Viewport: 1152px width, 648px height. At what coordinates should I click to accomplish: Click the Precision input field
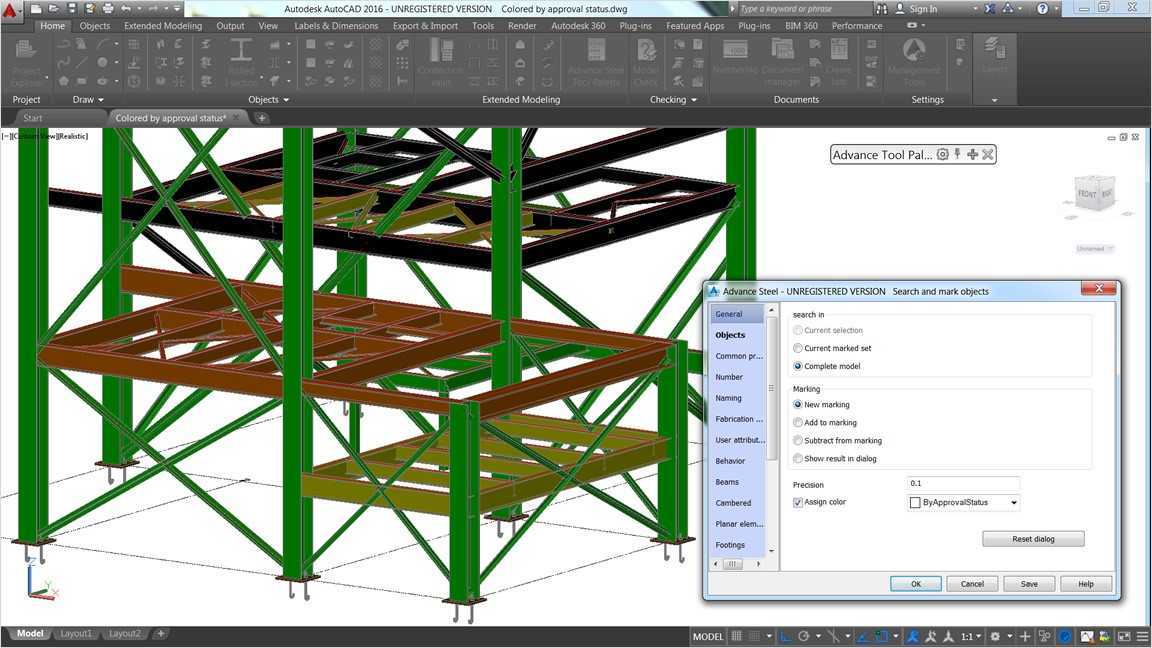pos(963,483)
